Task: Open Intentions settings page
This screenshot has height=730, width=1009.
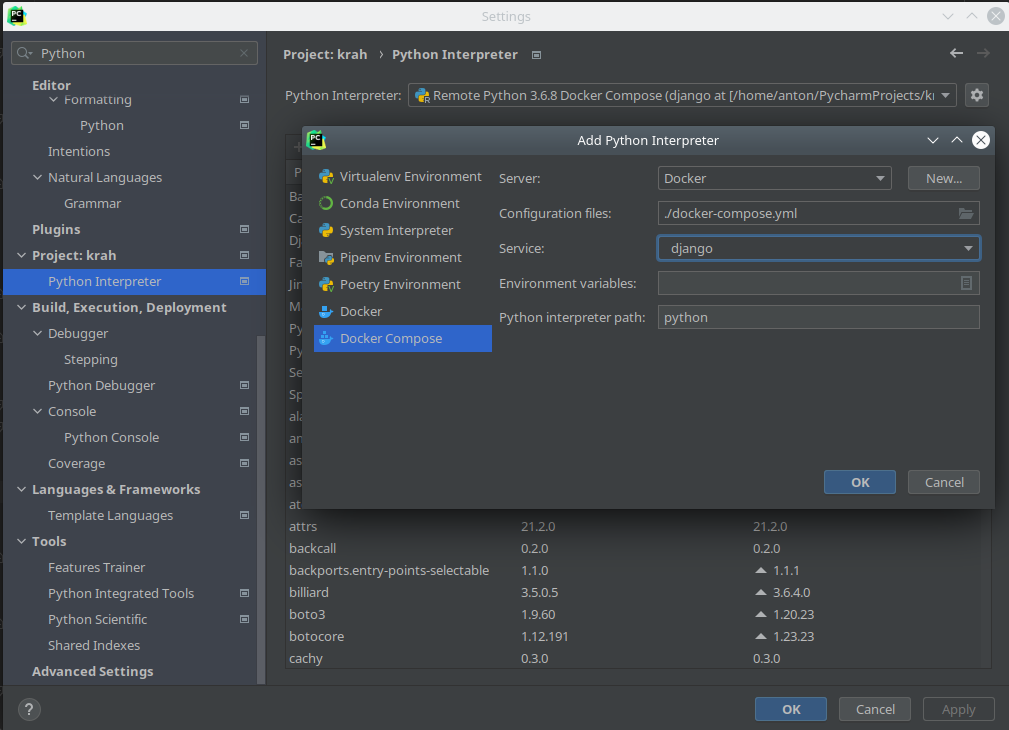Action: (79, 151)
